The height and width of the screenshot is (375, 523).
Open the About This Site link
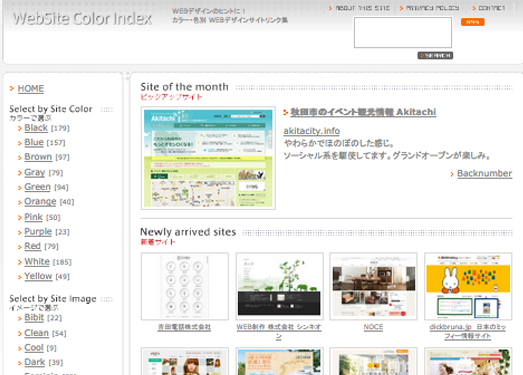click(x=362, y=8)
